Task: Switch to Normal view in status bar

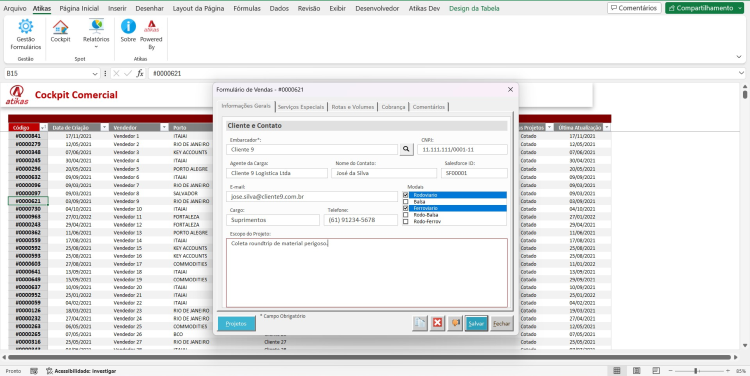Action: (x=617, y=371)
